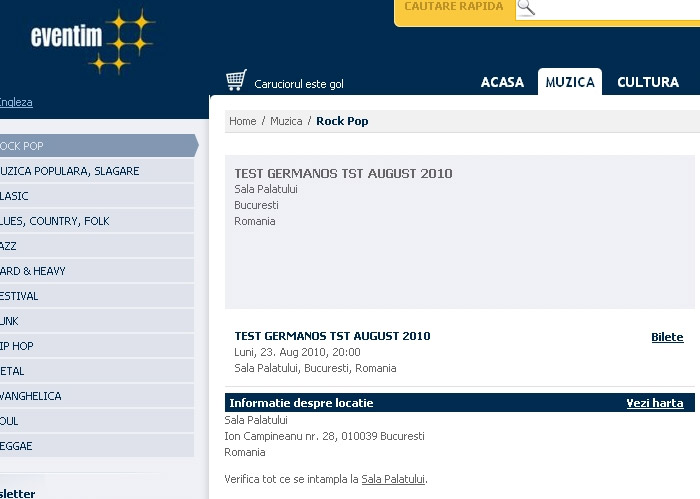Select Muzica Populara, Slagare category
This screenshot has height=499, width=700.
(97, 171)
